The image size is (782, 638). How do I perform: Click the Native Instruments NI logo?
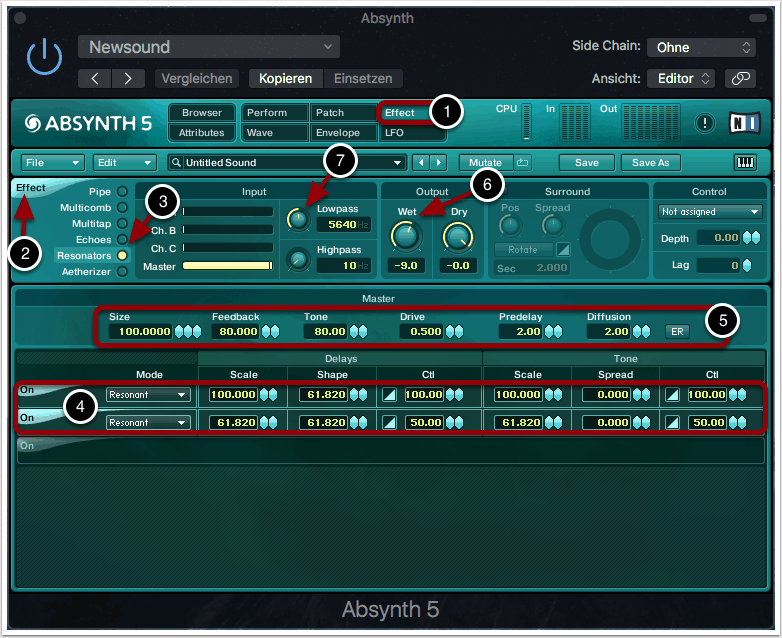coord(744,123)
